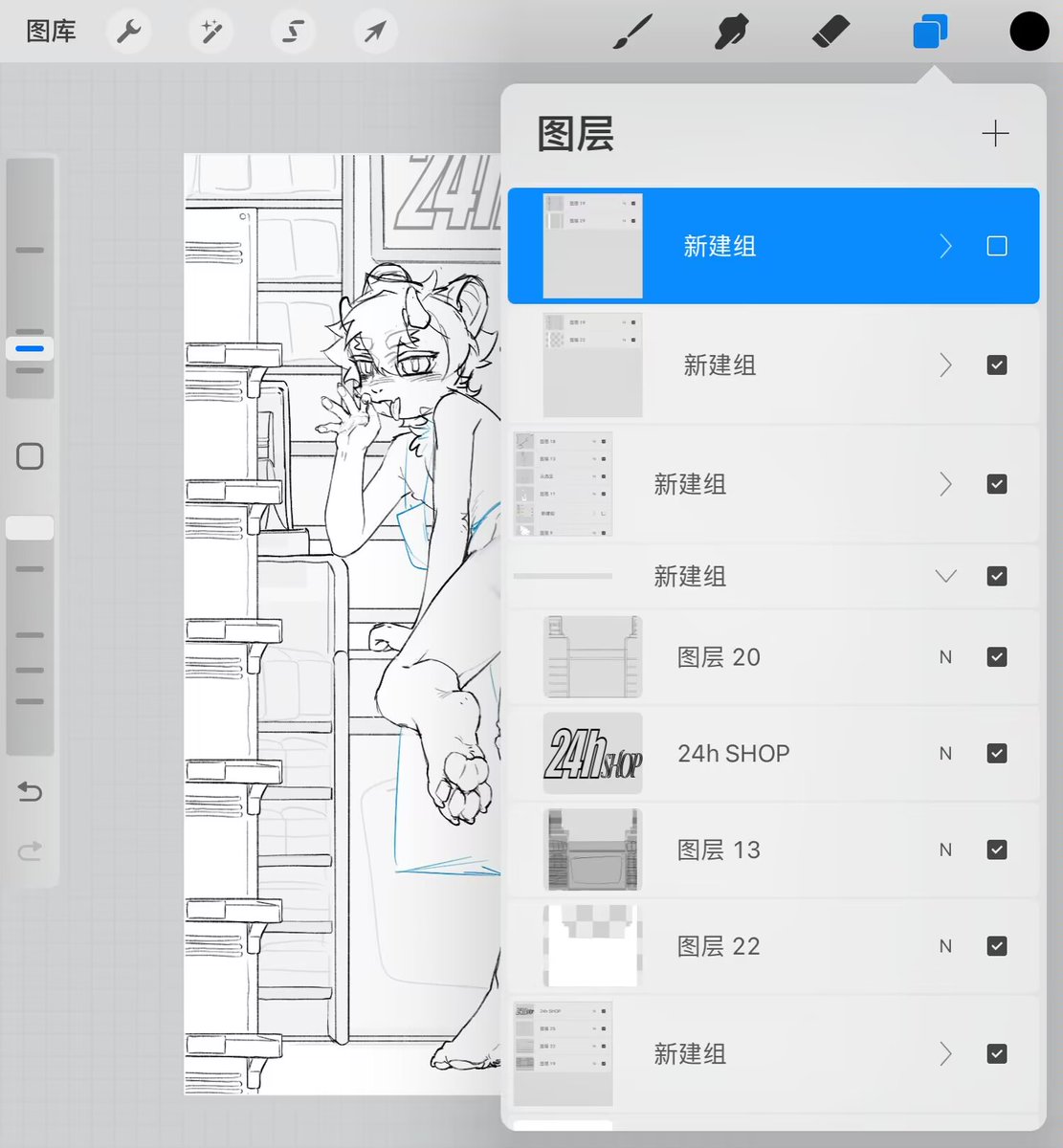Tap the undo arrow in the sidebar

(30, 791)
